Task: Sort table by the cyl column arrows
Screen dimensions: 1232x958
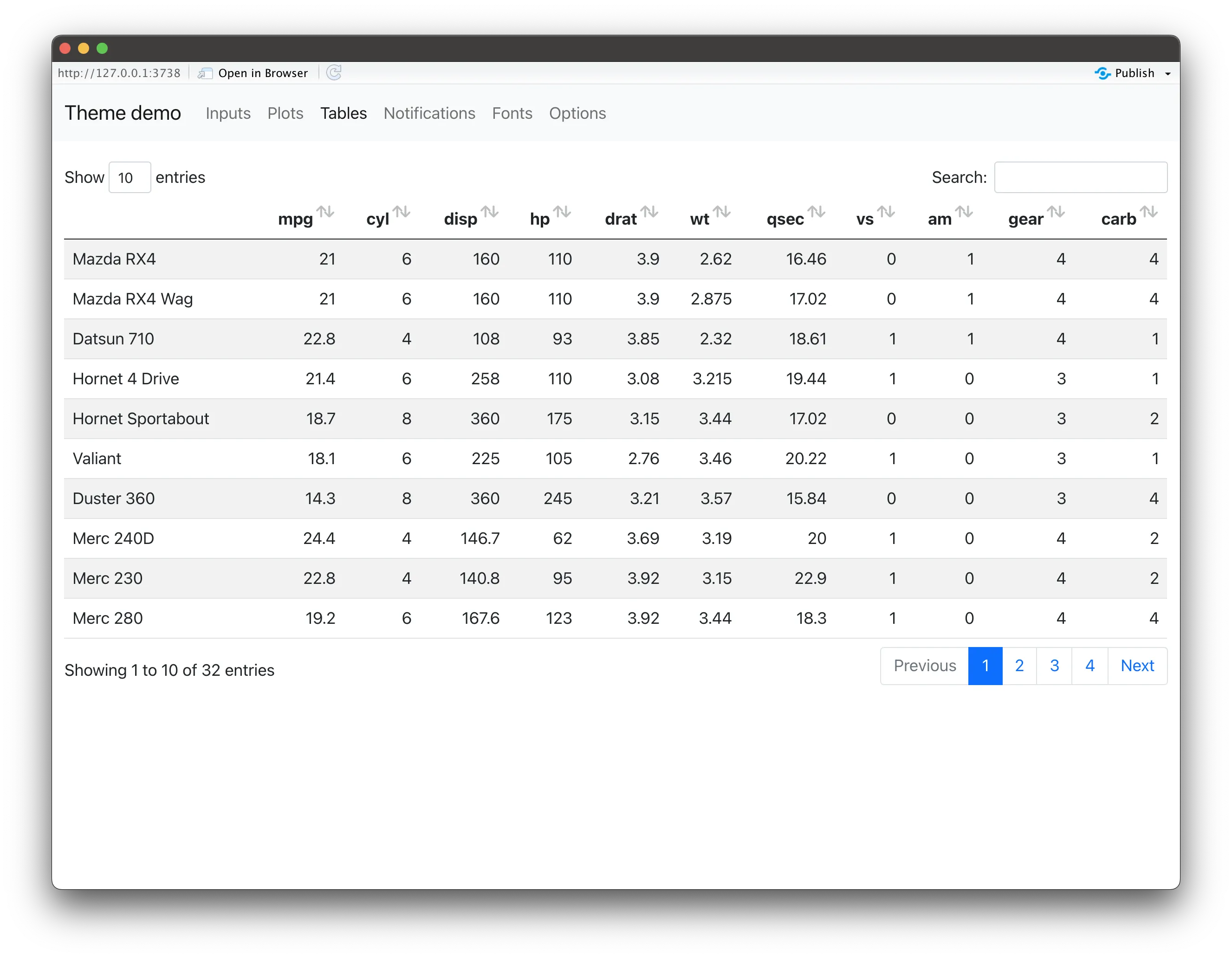Action: point(401,212)
